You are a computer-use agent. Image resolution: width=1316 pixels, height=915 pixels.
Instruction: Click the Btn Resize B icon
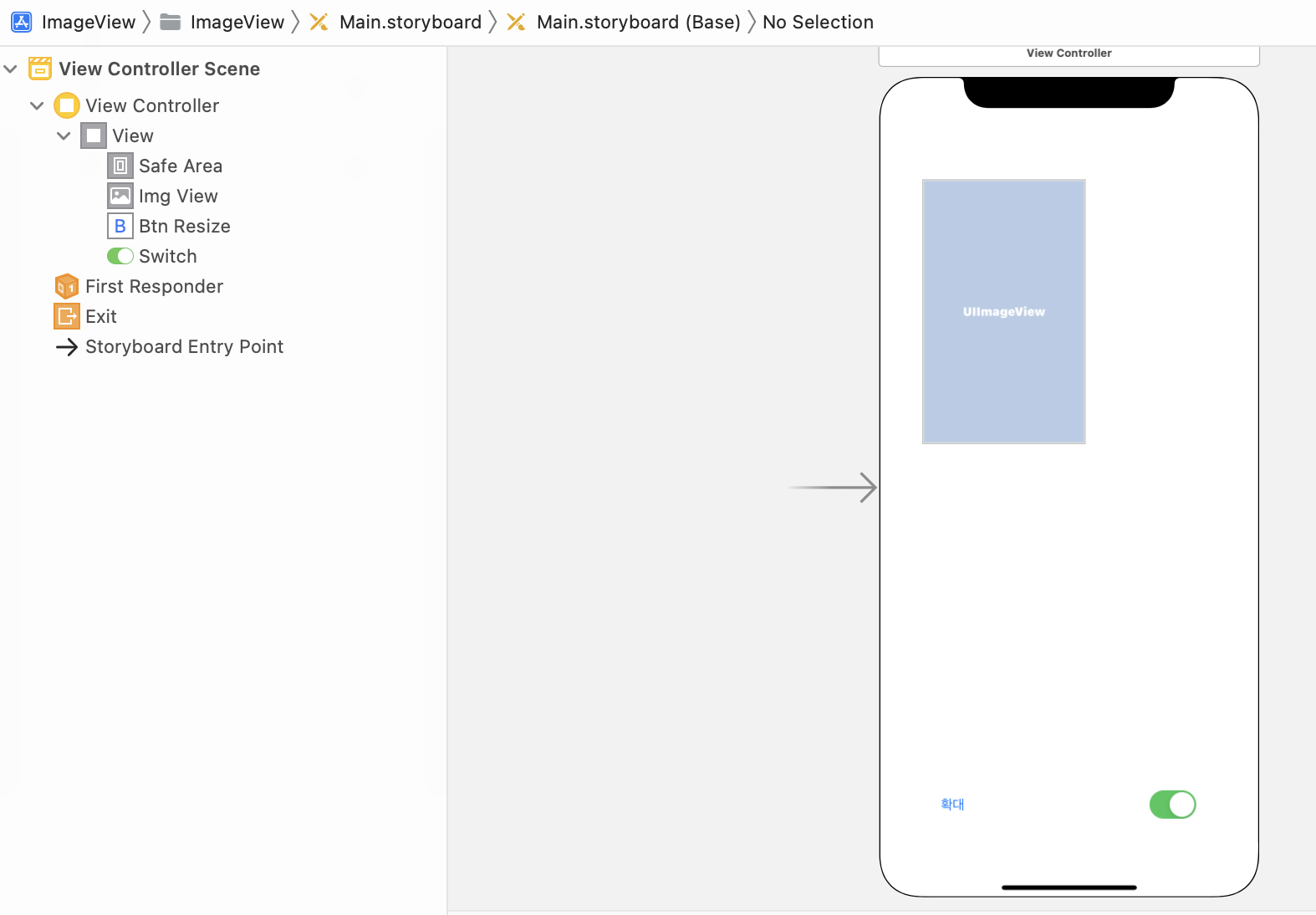point(120,226)
